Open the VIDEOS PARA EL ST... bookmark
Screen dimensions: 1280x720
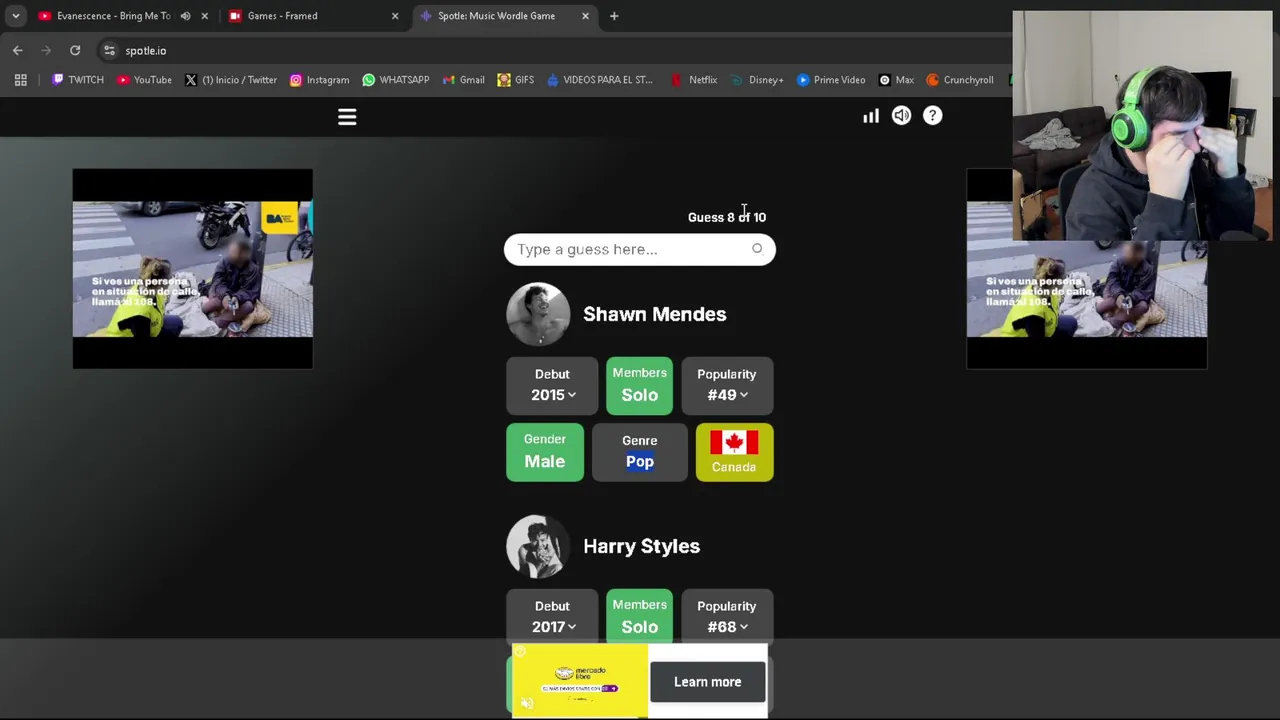(x=598, y=80)
